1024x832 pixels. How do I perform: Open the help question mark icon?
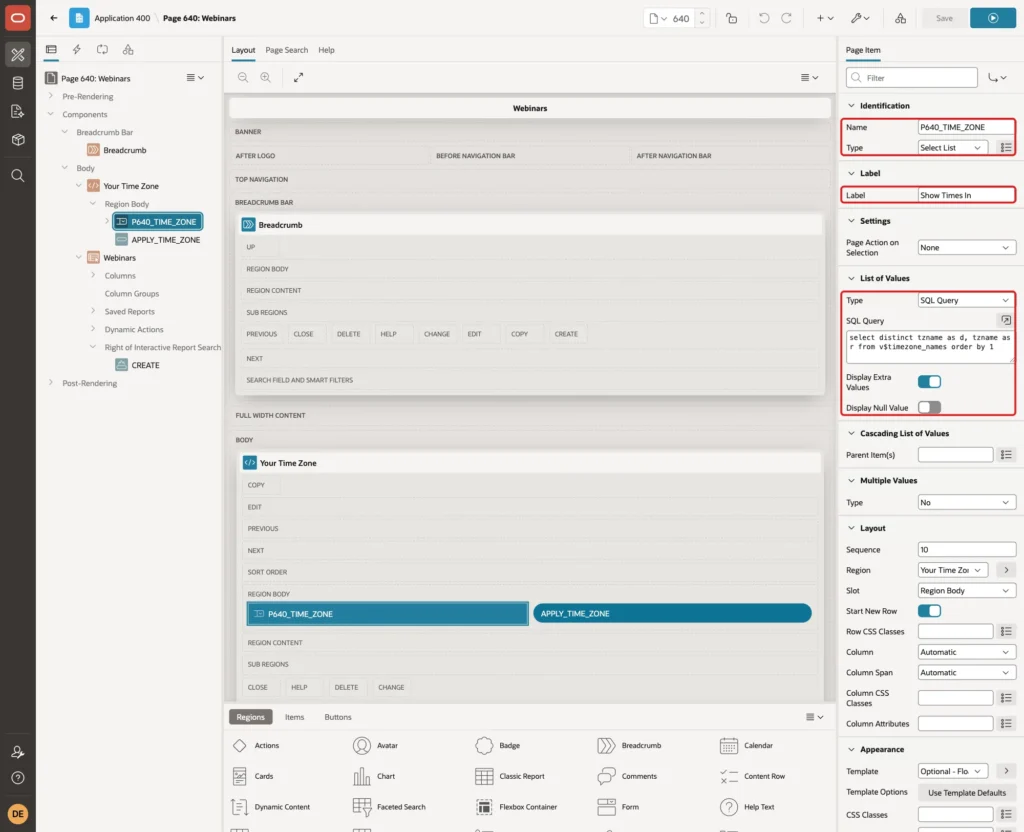(x=18, y=778)
